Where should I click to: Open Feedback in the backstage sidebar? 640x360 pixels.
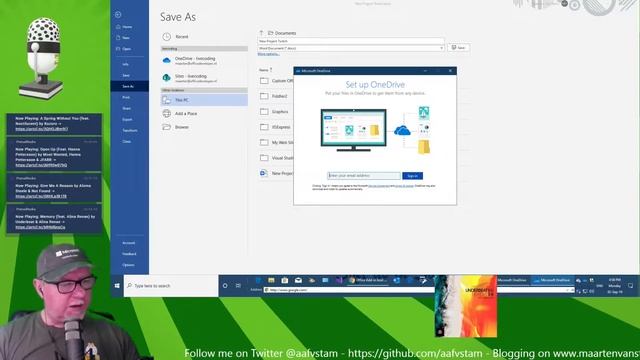129,254
